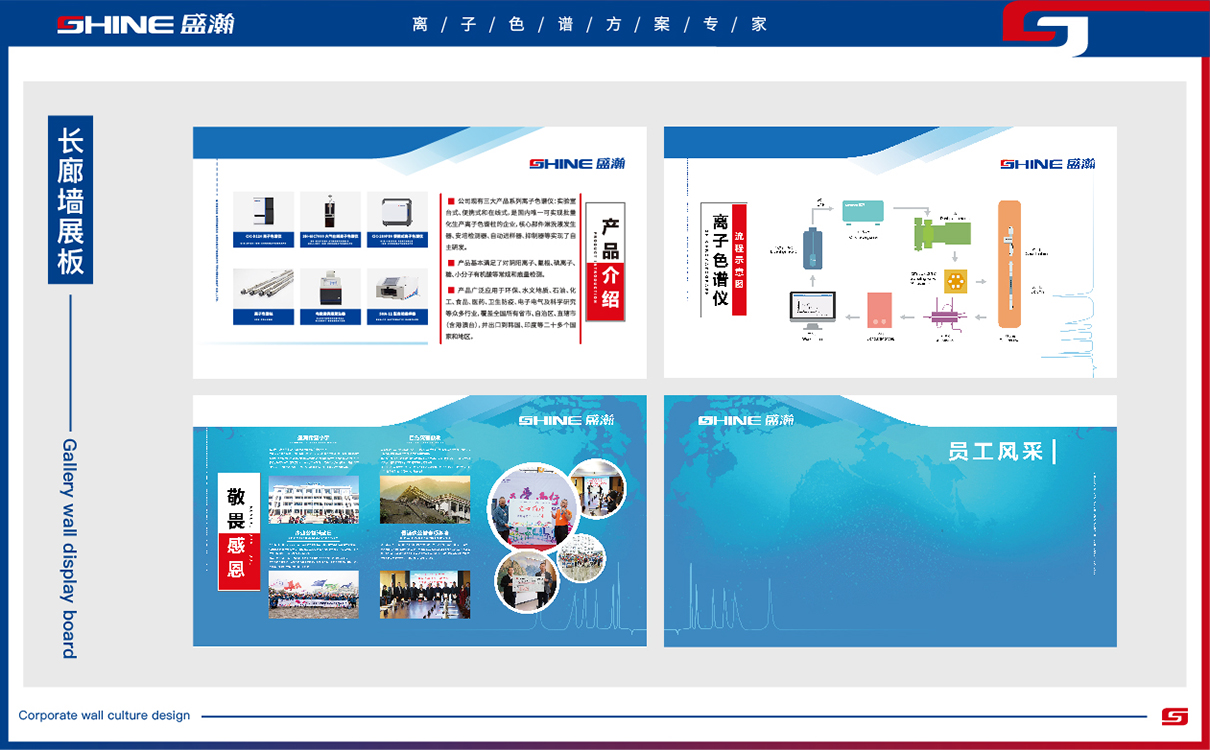This screenshot has width=1210, height=750.
Task: Click the yellow hexagonal valve icon
Action: (955, 281)
